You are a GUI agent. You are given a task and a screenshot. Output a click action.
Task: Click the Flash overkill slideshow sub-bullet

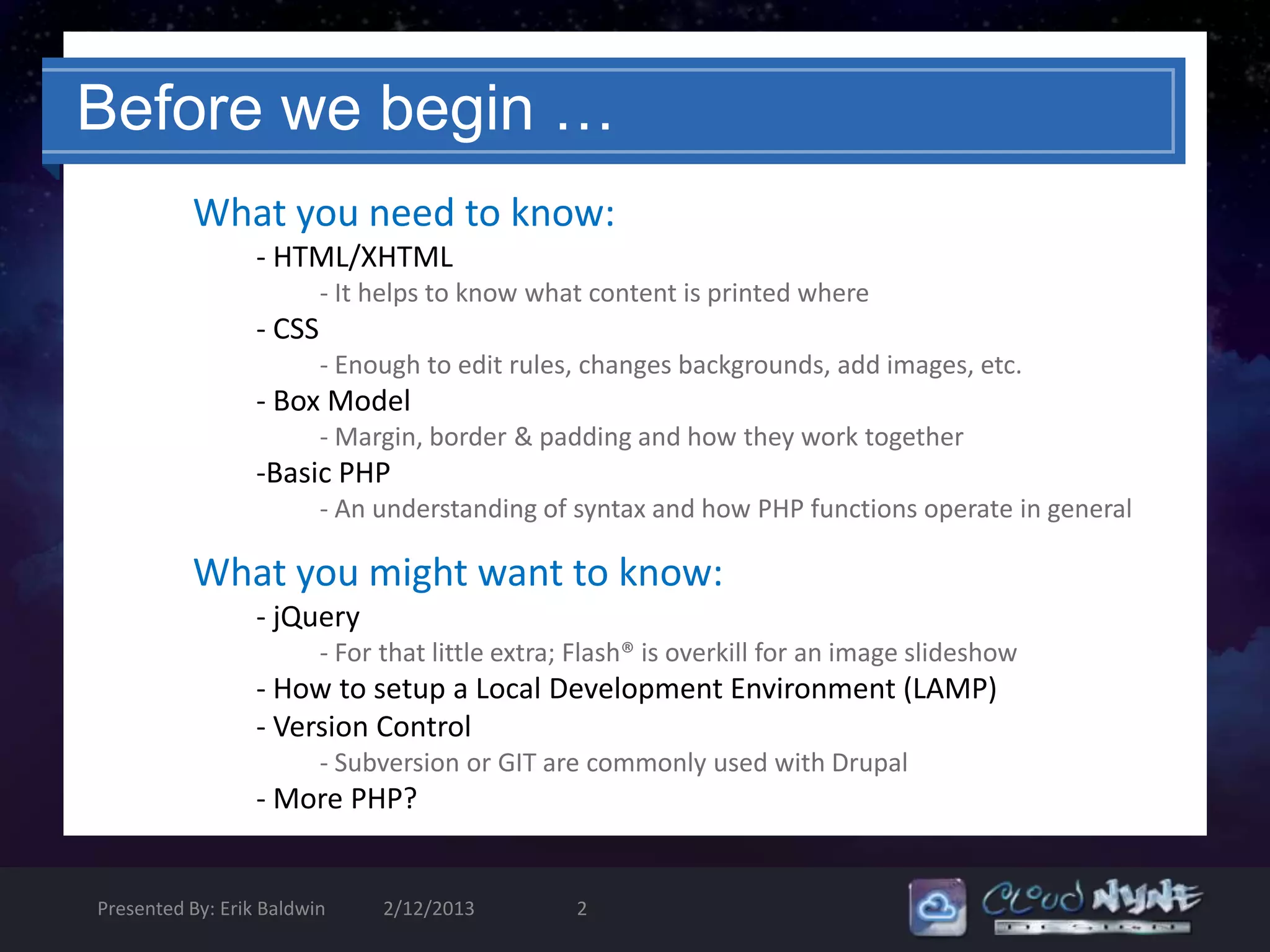(x=668, y=653)
